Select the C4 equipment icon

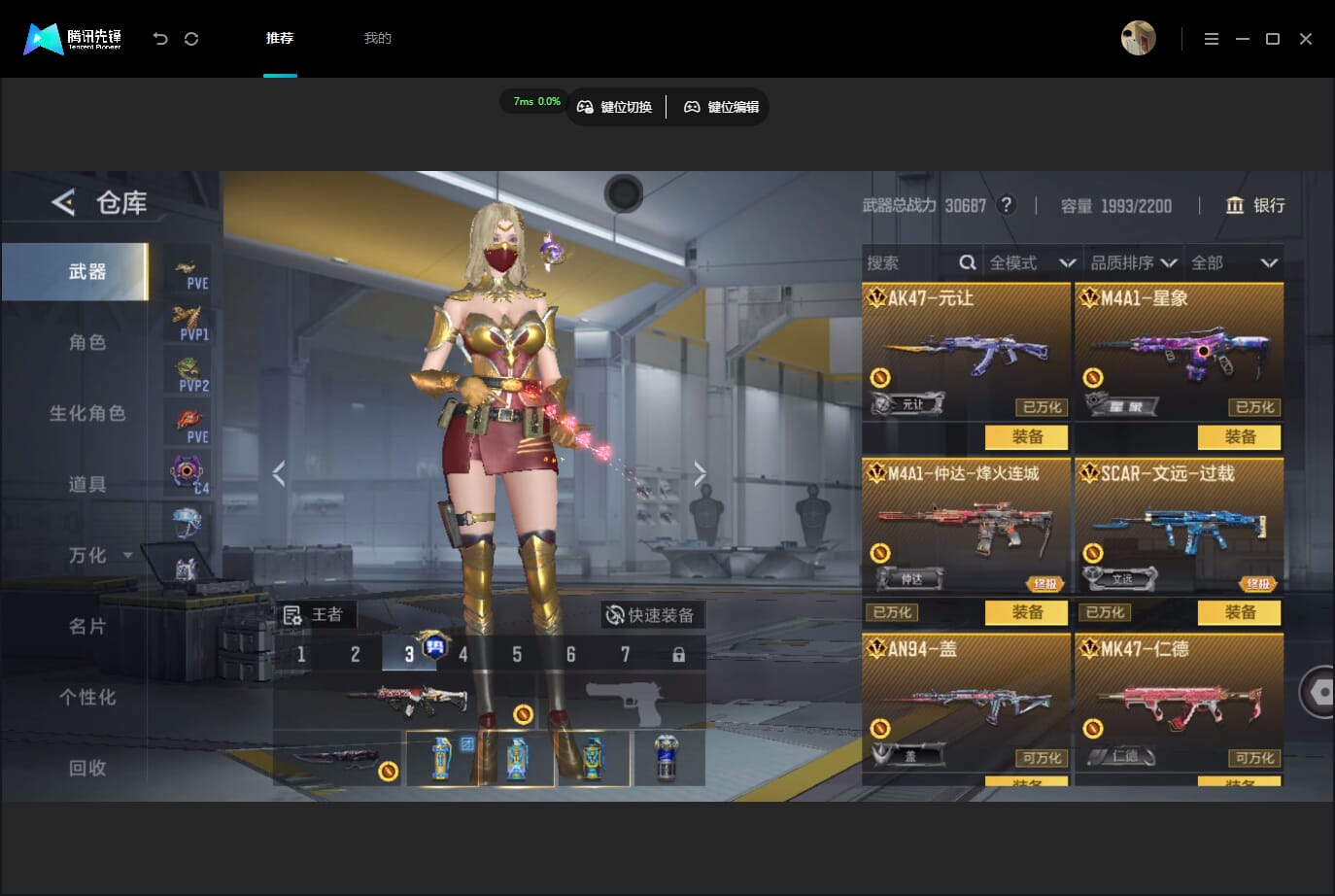click(188, 474)
